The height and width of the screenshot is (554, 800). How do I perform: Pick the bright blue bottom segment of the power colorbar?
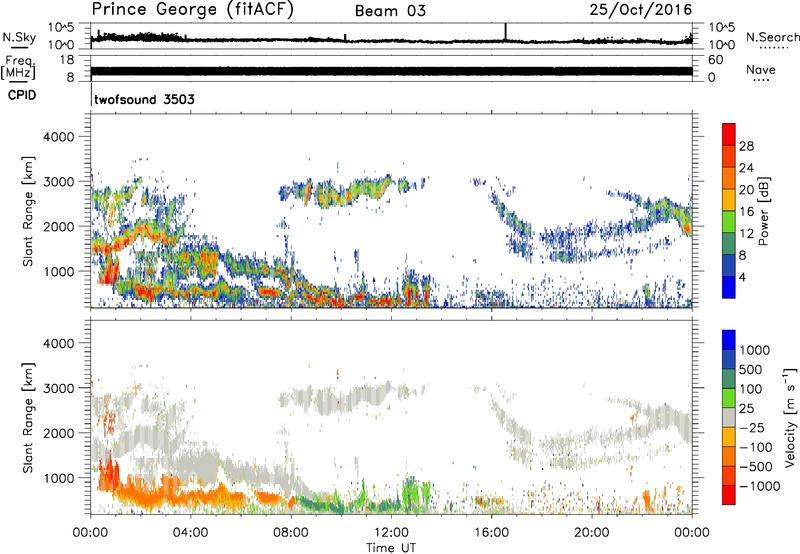(729, 287)
